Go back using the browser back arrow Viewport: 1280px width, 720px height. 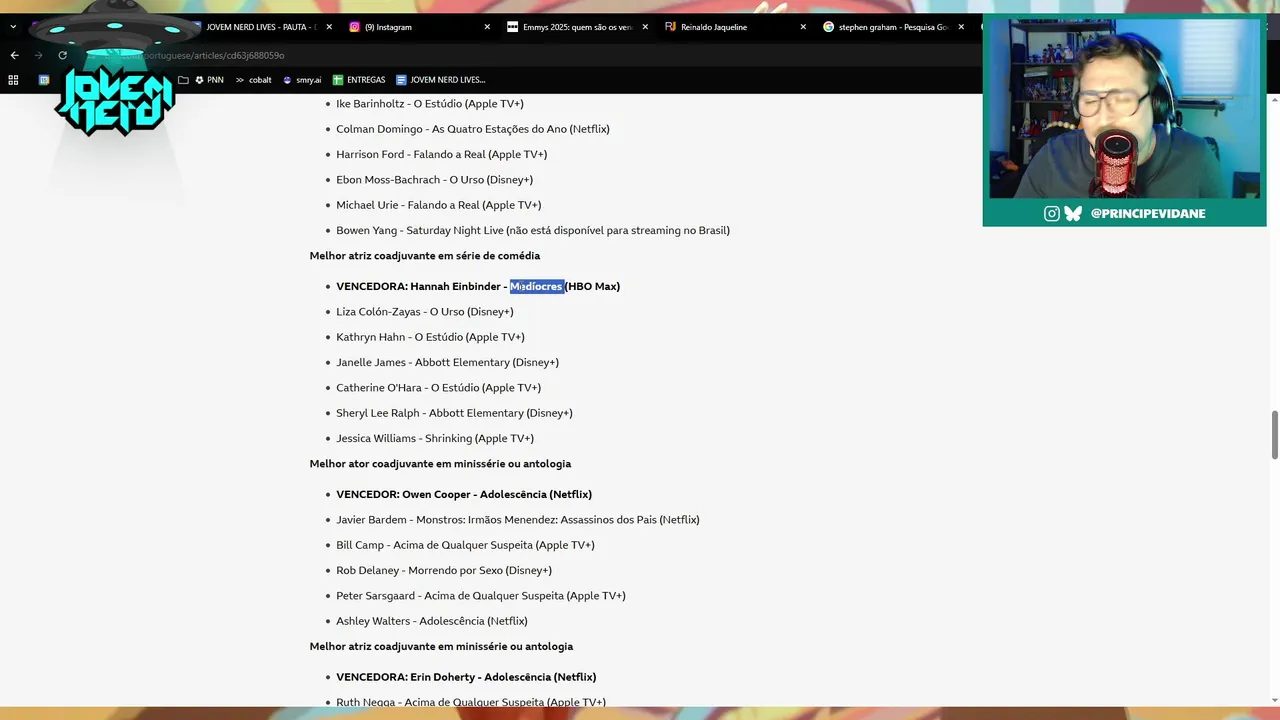click(x=14, y=55)
